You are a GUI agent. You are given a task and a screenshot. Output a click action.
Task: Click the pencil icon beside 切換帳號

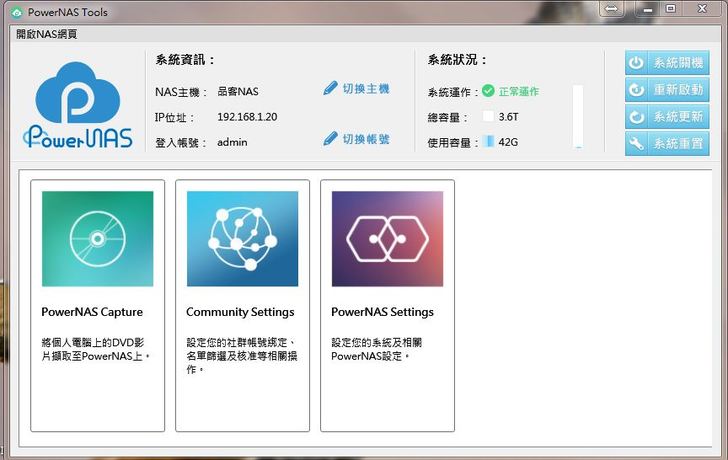click(x=330, y=138)
